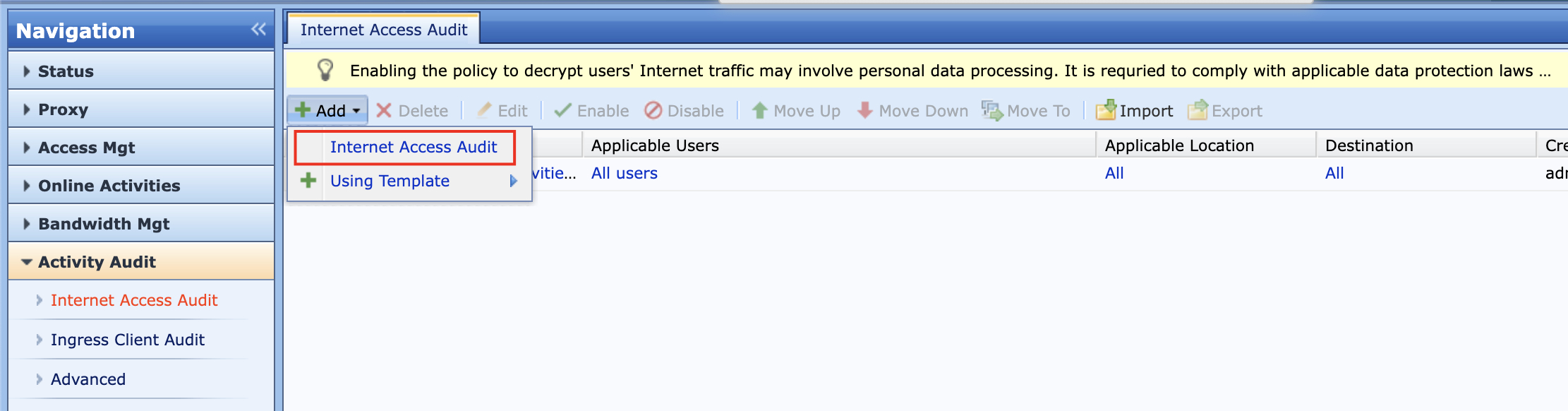Viewport: 1568px width, 411px height.
Task: Click the Move Down arrow icon
Action: pos(864,111)
